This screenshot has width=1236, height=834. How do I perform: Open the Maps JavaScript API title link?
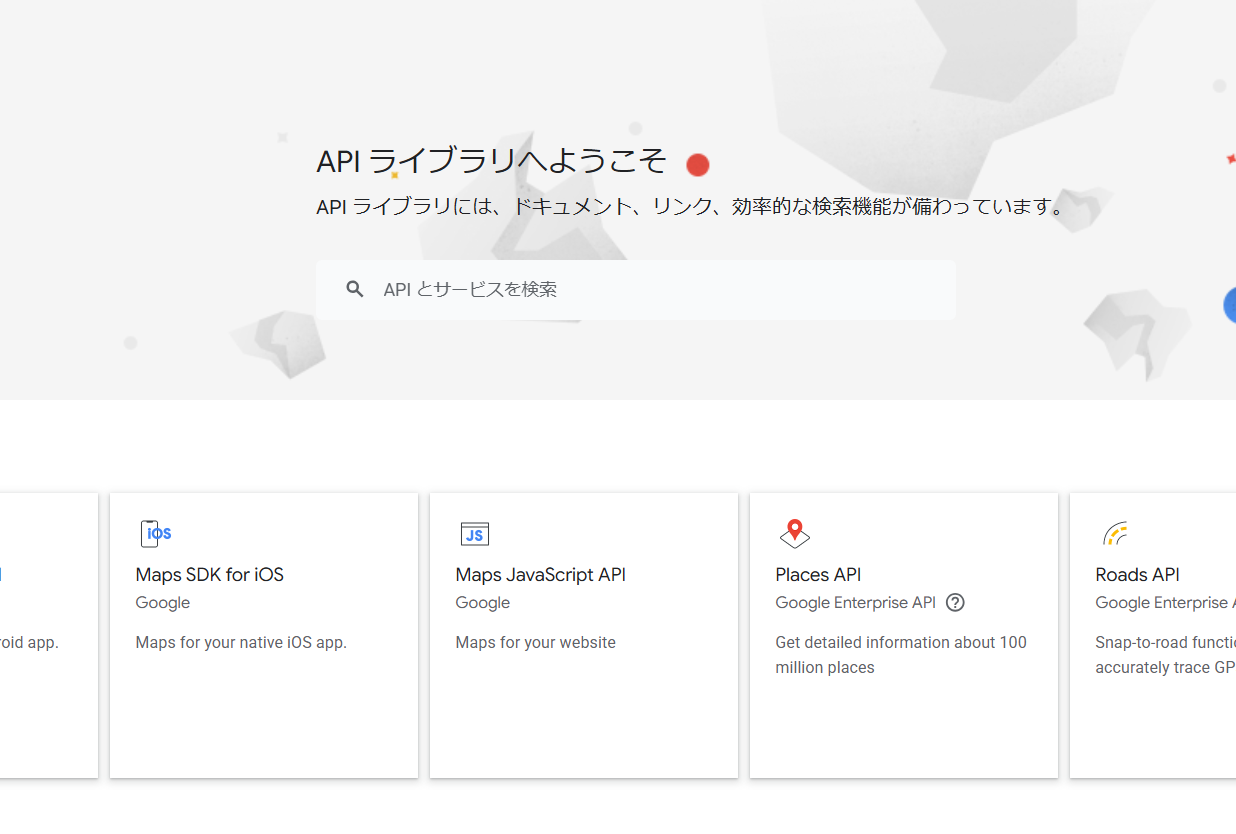pos(540,575)
